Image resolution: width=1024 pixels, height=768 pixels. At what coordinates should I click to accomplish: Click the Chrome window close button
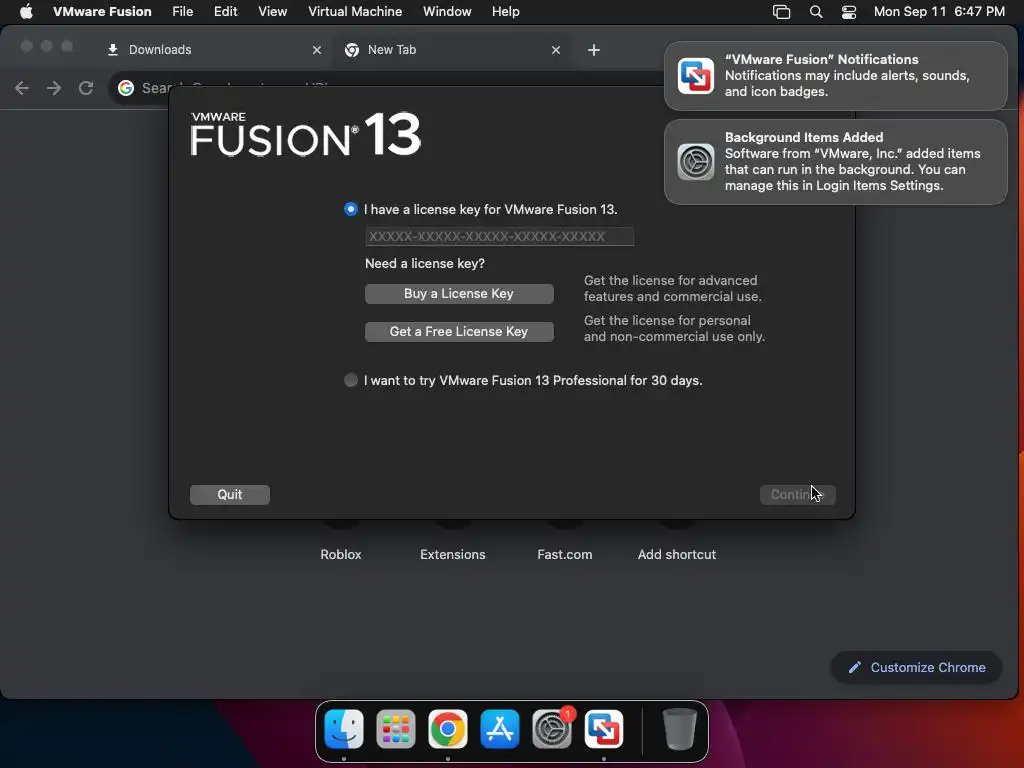click(26, 46)
